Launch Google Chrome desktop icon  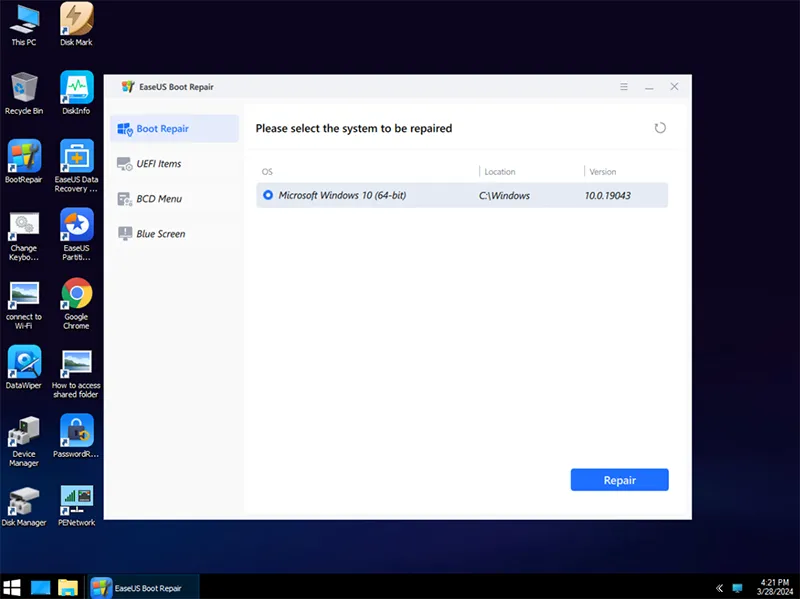click(76, 304)
